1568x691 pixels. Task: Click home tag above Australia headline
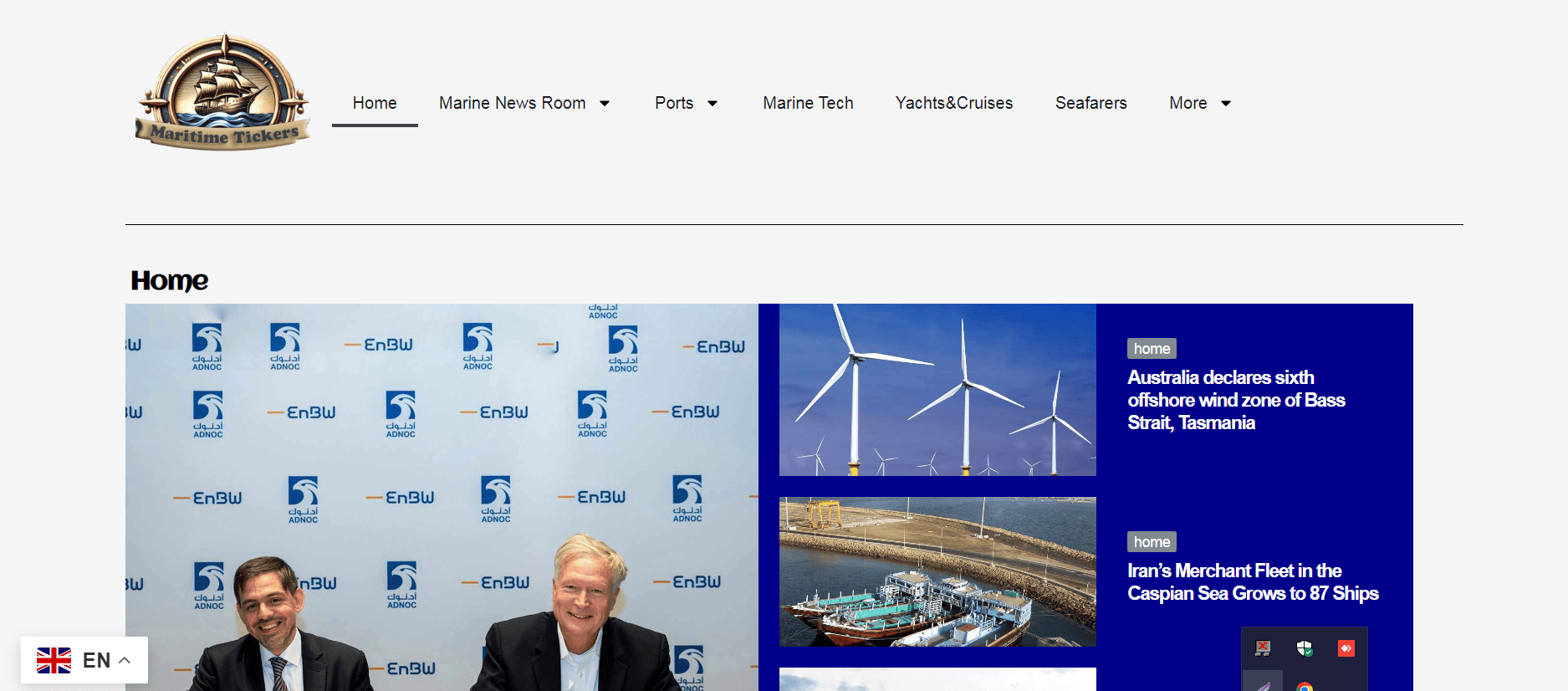[1152, 349]
